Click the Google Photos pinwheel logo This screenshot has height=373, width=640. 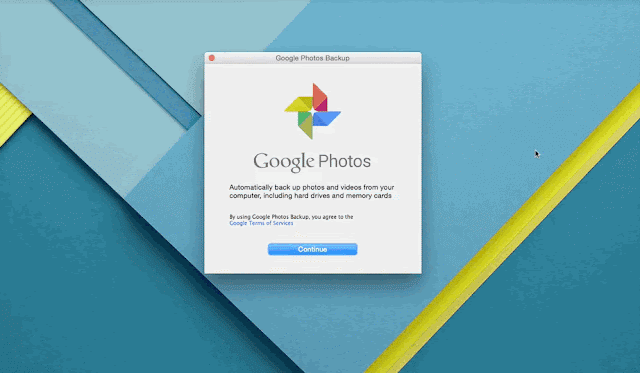(313, 111)
